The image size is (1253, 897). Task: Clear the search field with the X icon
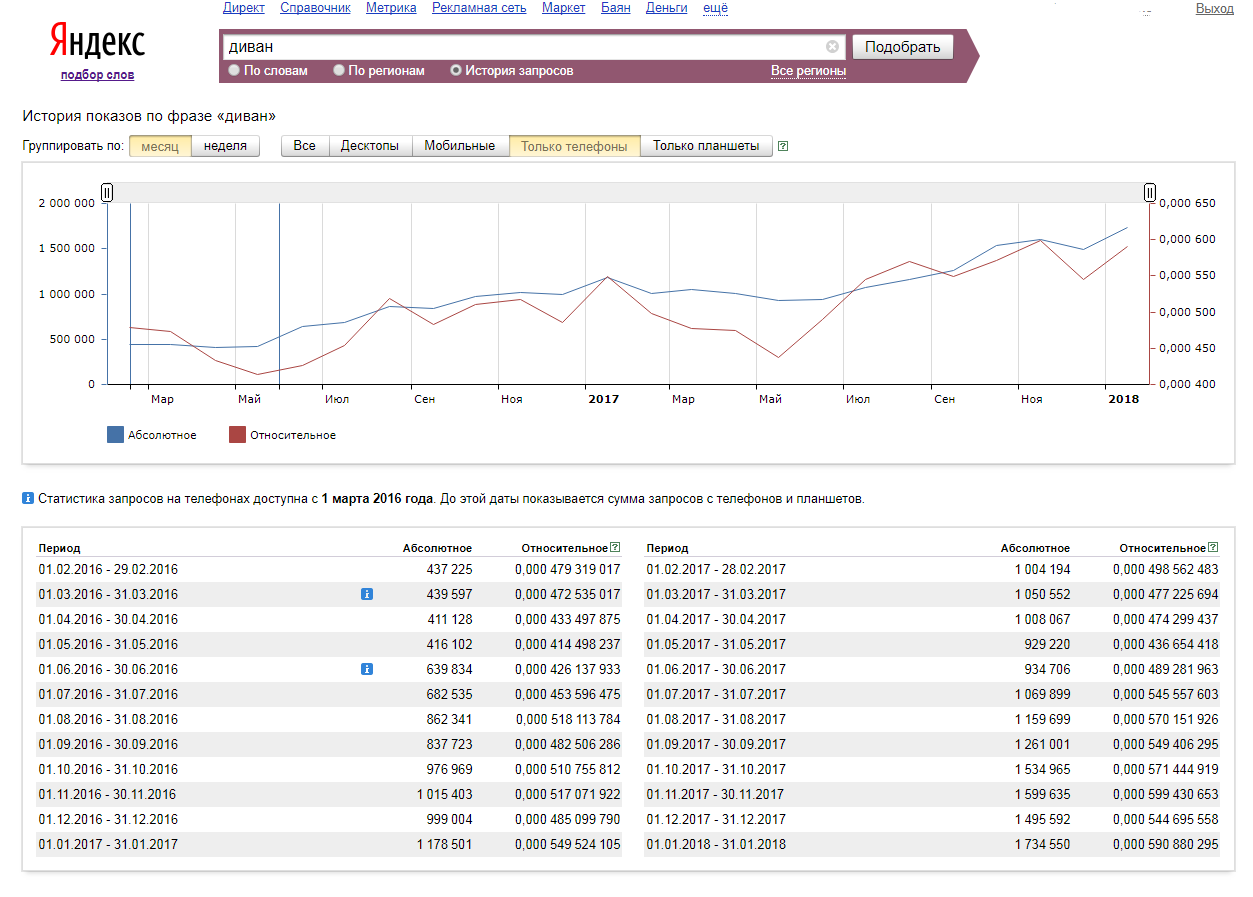point(832,47)
